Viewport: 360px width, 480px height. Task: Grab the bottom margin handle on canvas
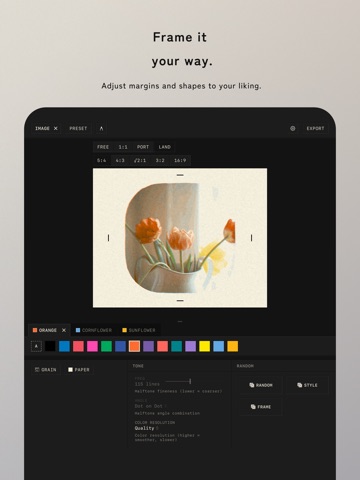coord(180,300)
